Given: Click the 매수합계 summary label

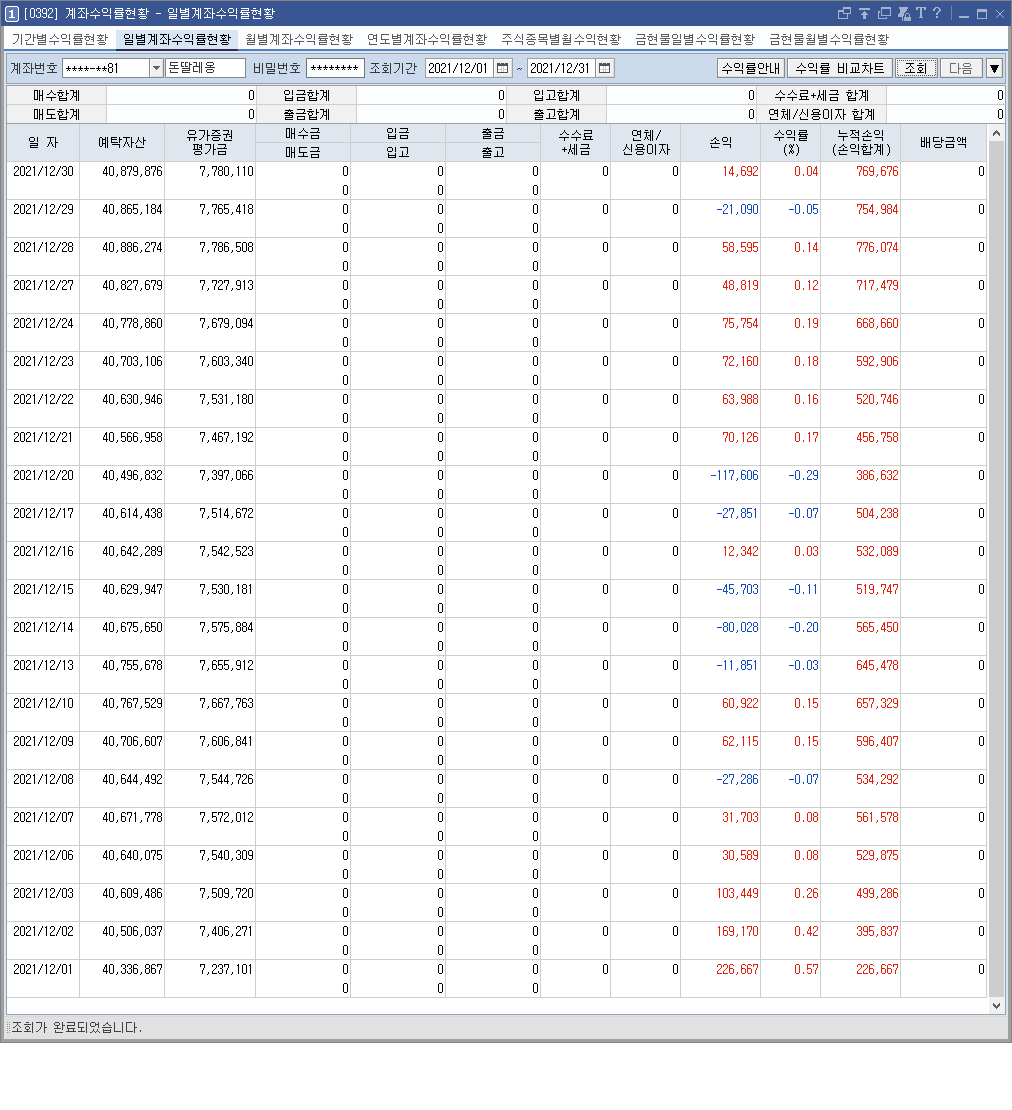Looking at the screenshot, I should [x=57, y=96].
